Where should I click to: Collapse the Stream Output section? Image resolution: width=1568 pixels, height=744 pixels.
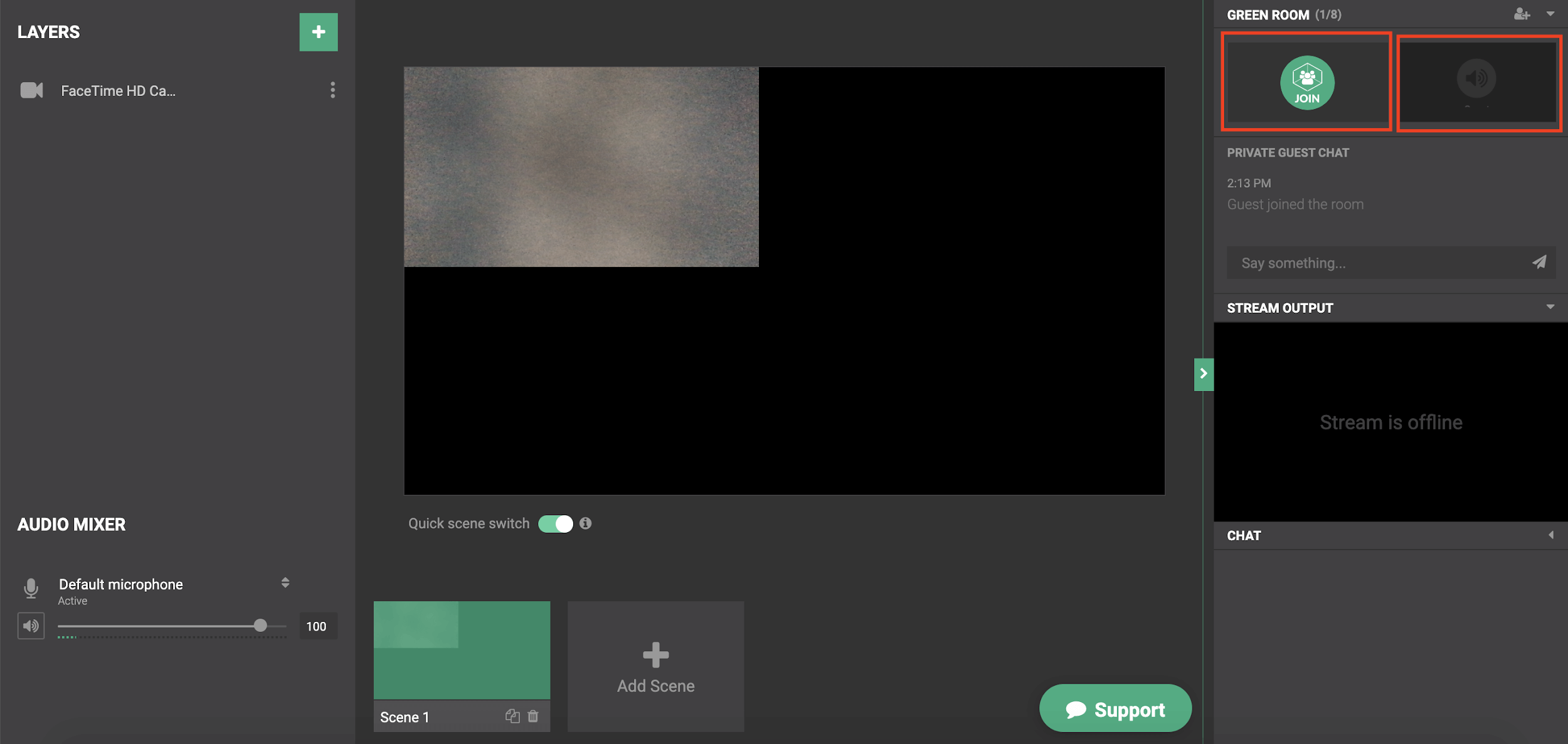click(1550, 307)
